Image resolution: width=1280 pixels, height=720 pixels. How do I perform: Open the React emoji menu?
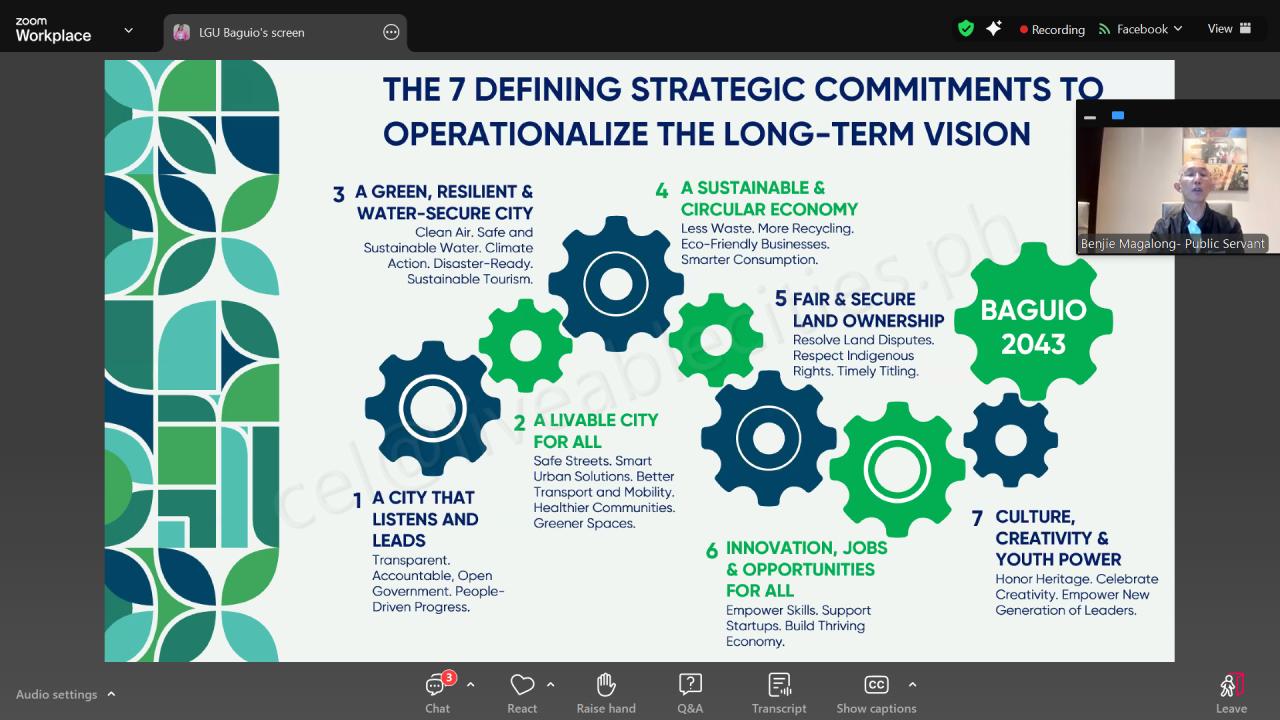click(x=522, y=693)
